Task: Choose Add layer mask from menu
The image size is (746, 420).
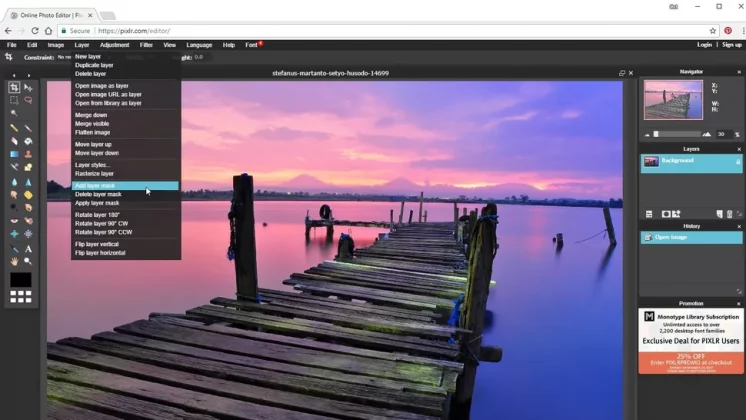Action: point(95,186)
